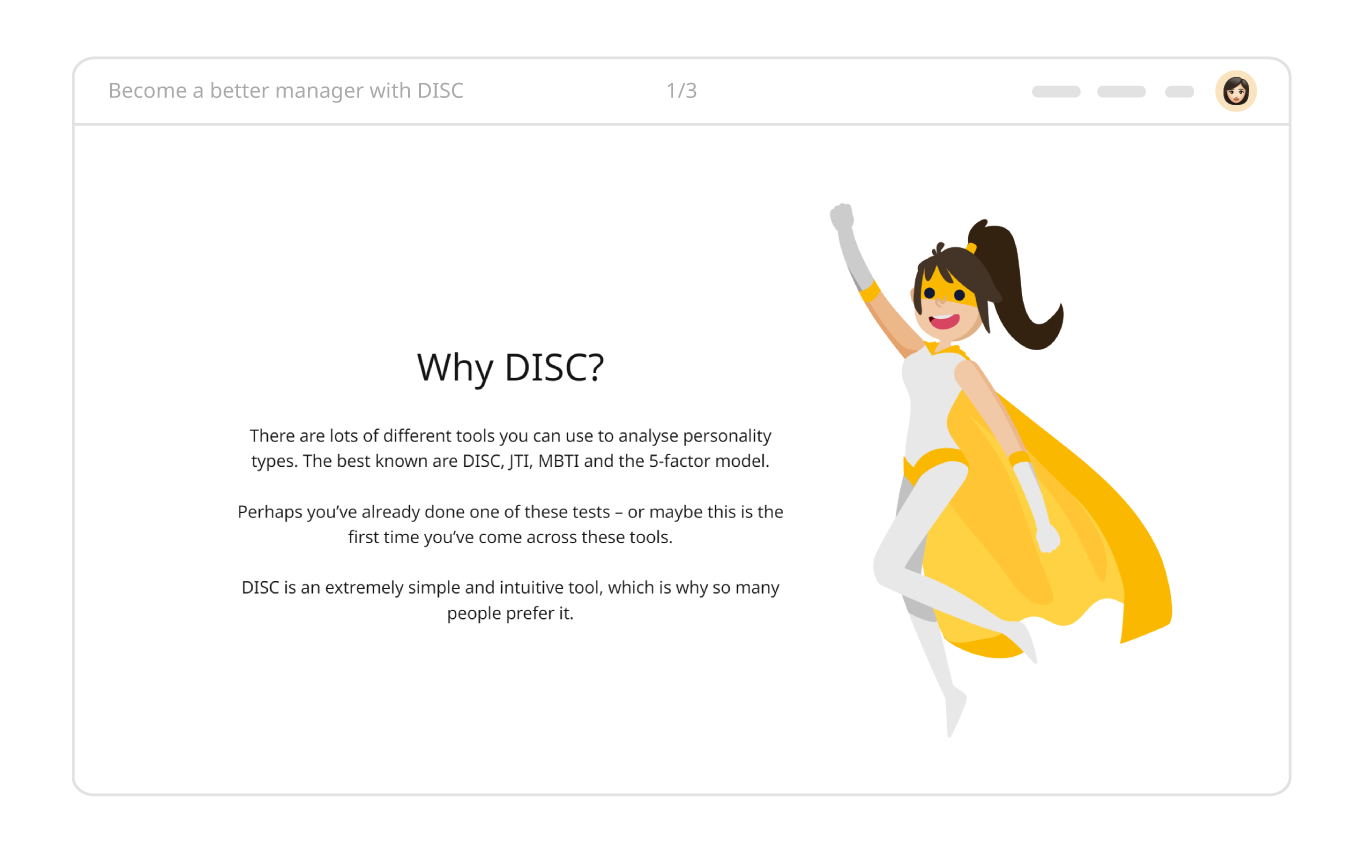Click the superhero's lowered gloved hand
This screenshot has height=860, width=1362.
pos(1046,537)
